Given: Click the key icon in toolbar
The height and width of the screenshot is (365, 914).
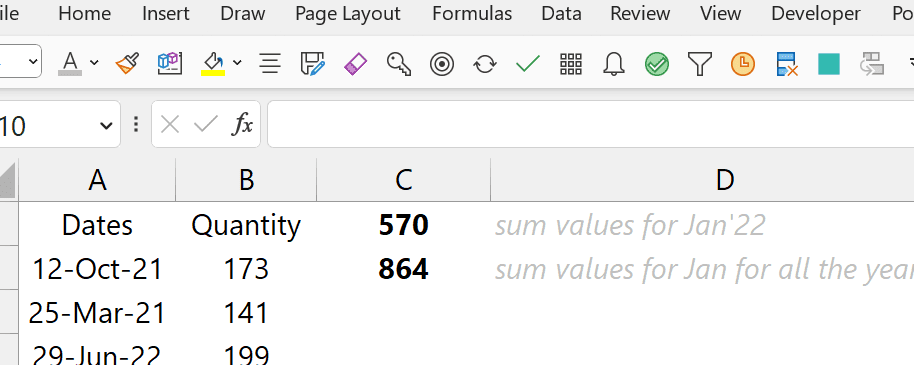Looking at the screenshot, I should point(399,63).
